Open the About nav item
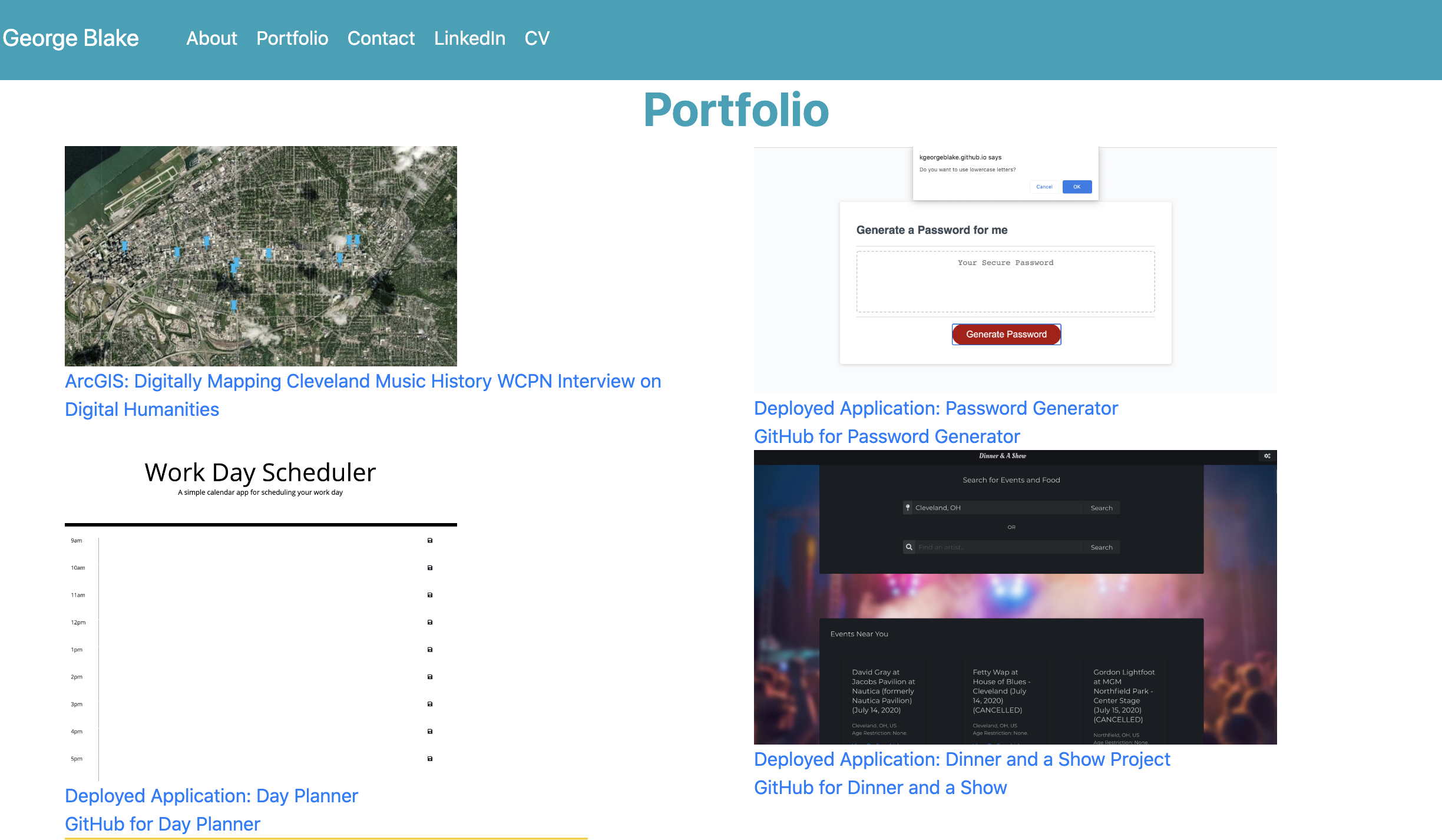The image size is (1442, 840). (x=211, y=38)
